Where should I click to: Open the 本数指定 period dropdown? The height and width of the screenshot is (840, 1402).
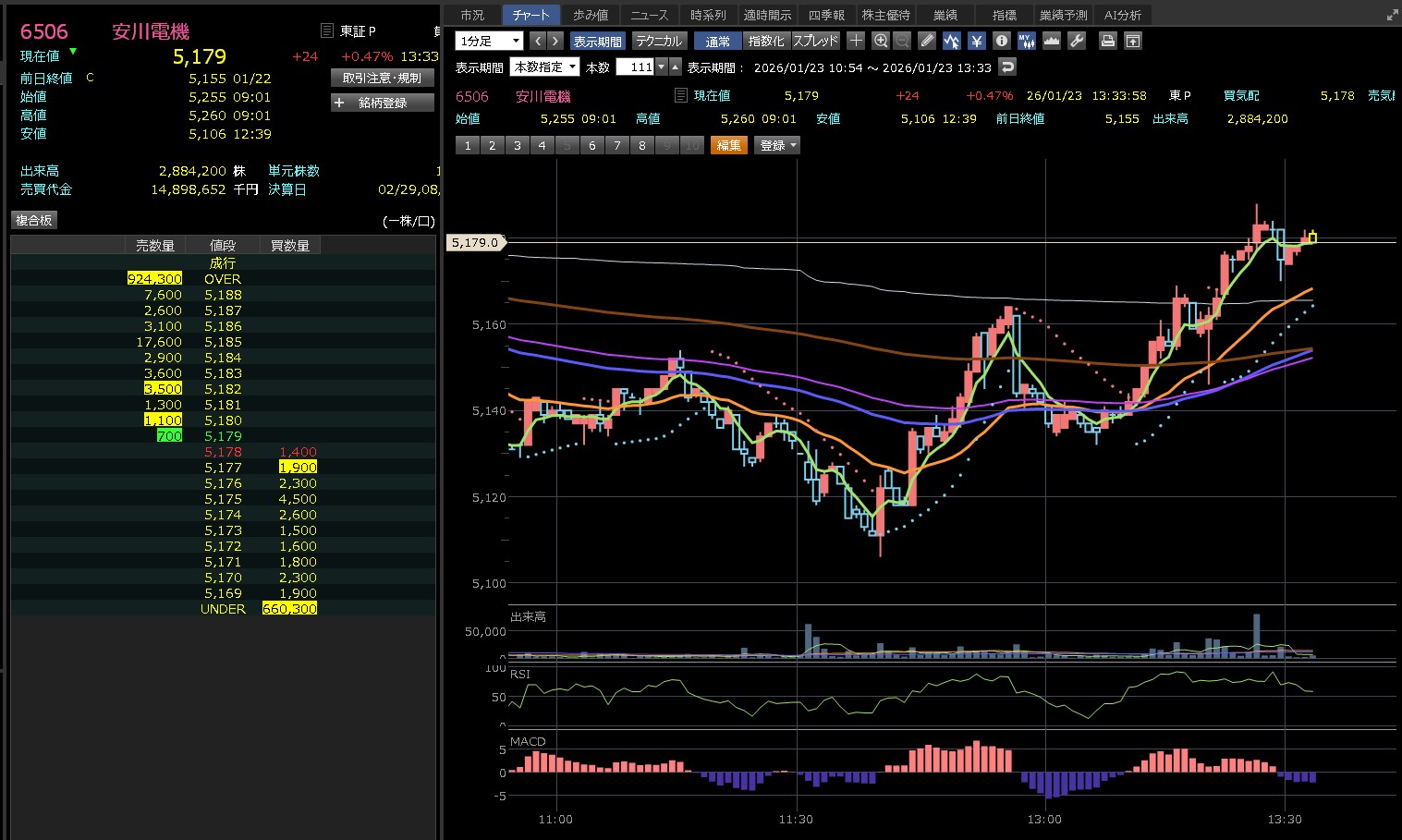click(x=545, y=67)
